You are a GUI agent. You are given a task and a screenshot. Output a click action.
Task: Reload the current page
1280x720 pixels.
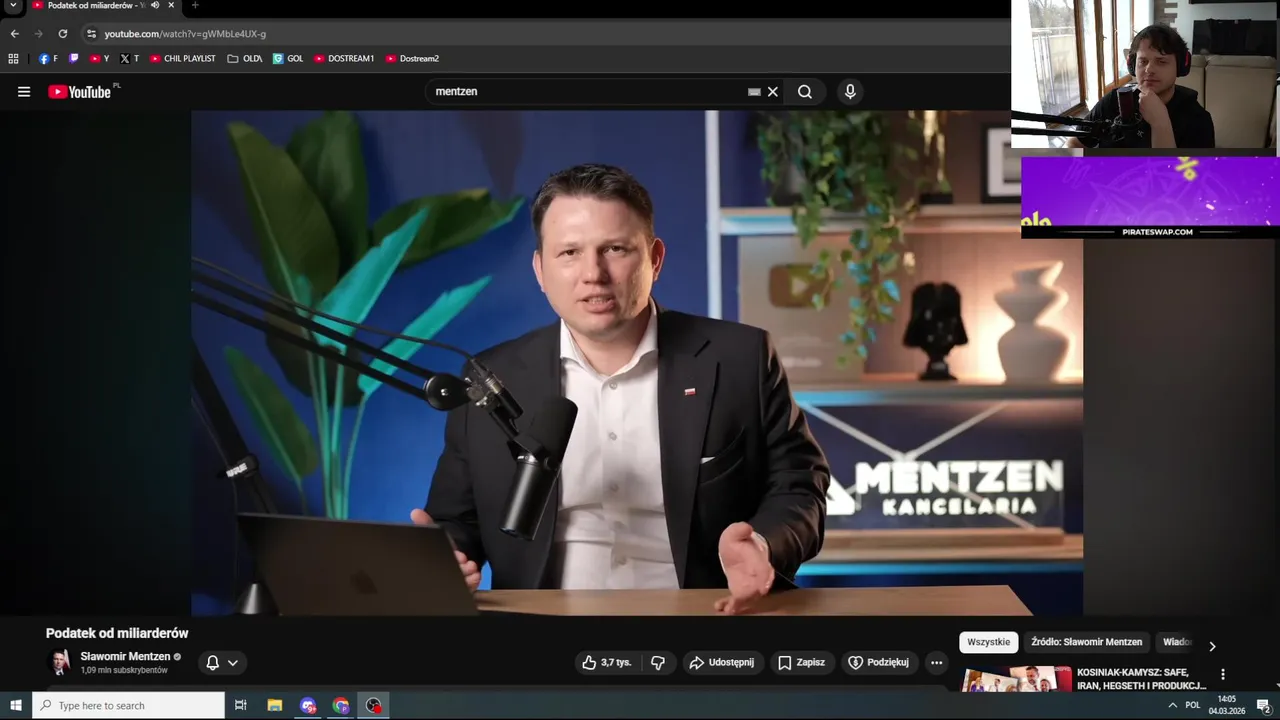coord(63,33)
